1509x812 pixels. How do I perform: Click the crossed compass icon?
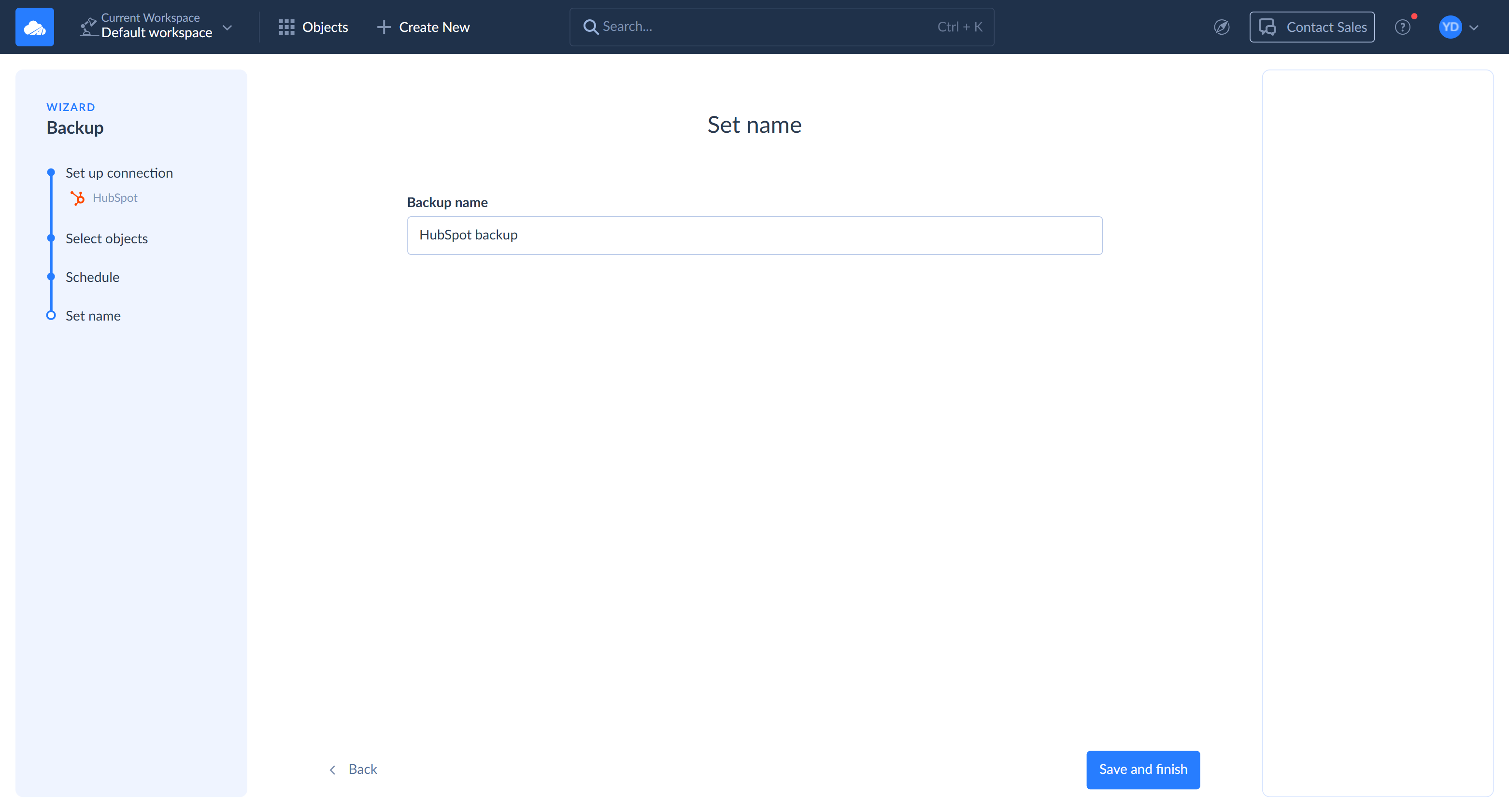[x=1222, y=27]
